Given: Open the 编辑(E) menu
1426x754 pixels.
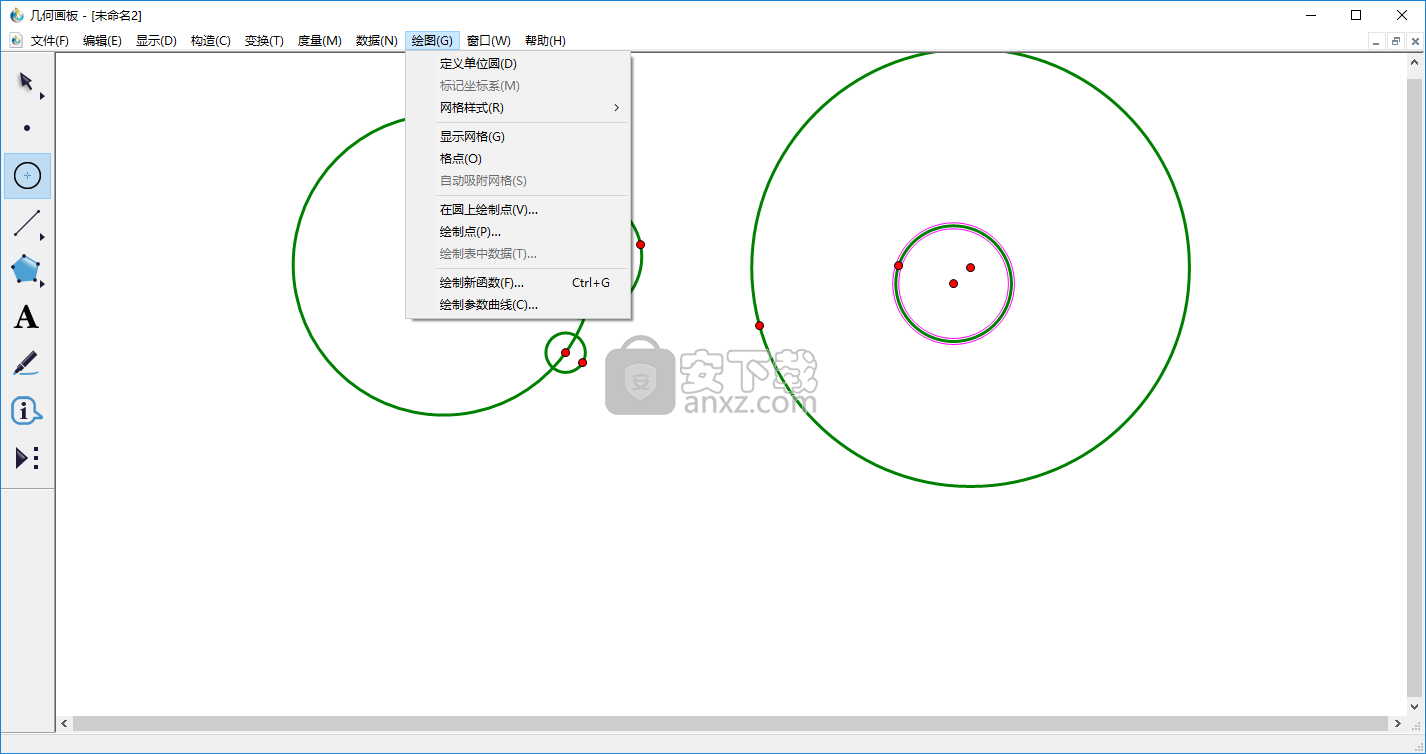Looking at the screenshot, I should [102, 41].
